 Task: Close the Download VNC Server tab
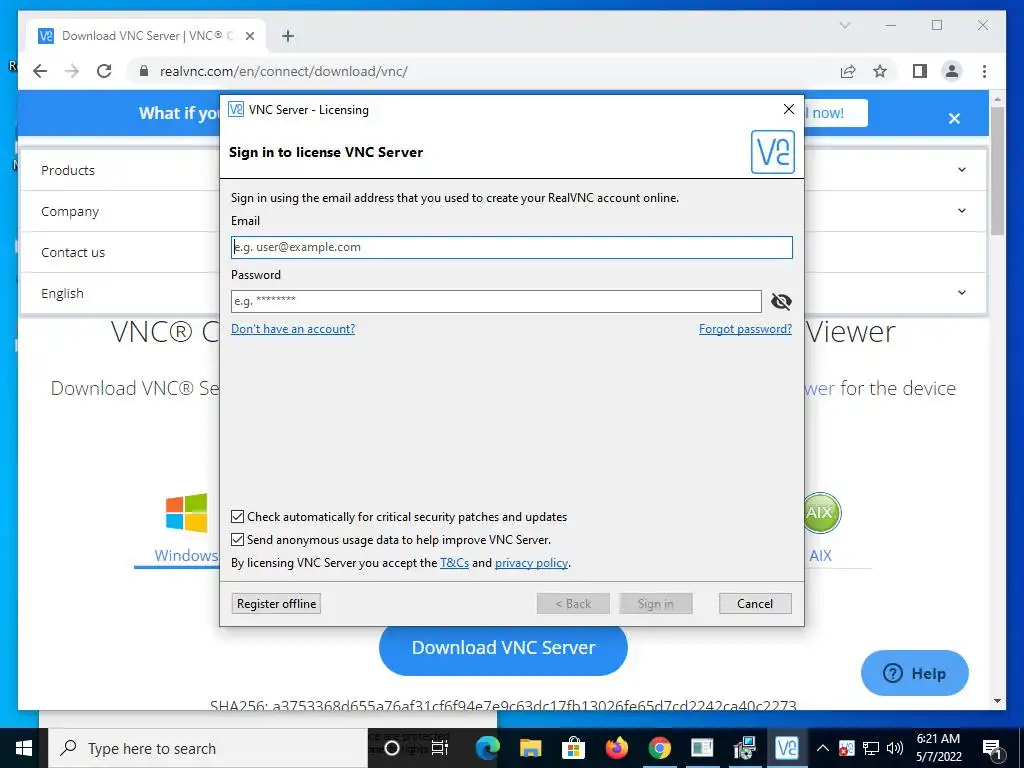tap(249, 36)
